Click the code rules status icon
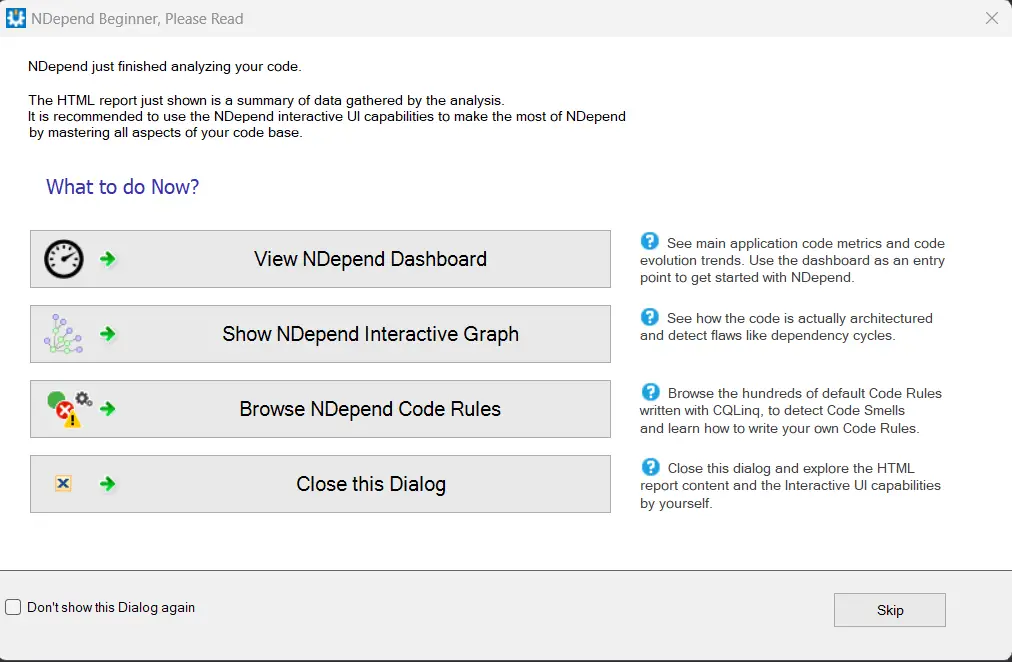The width and height of the screenshot is (1012, 662). tap(70, 409)
